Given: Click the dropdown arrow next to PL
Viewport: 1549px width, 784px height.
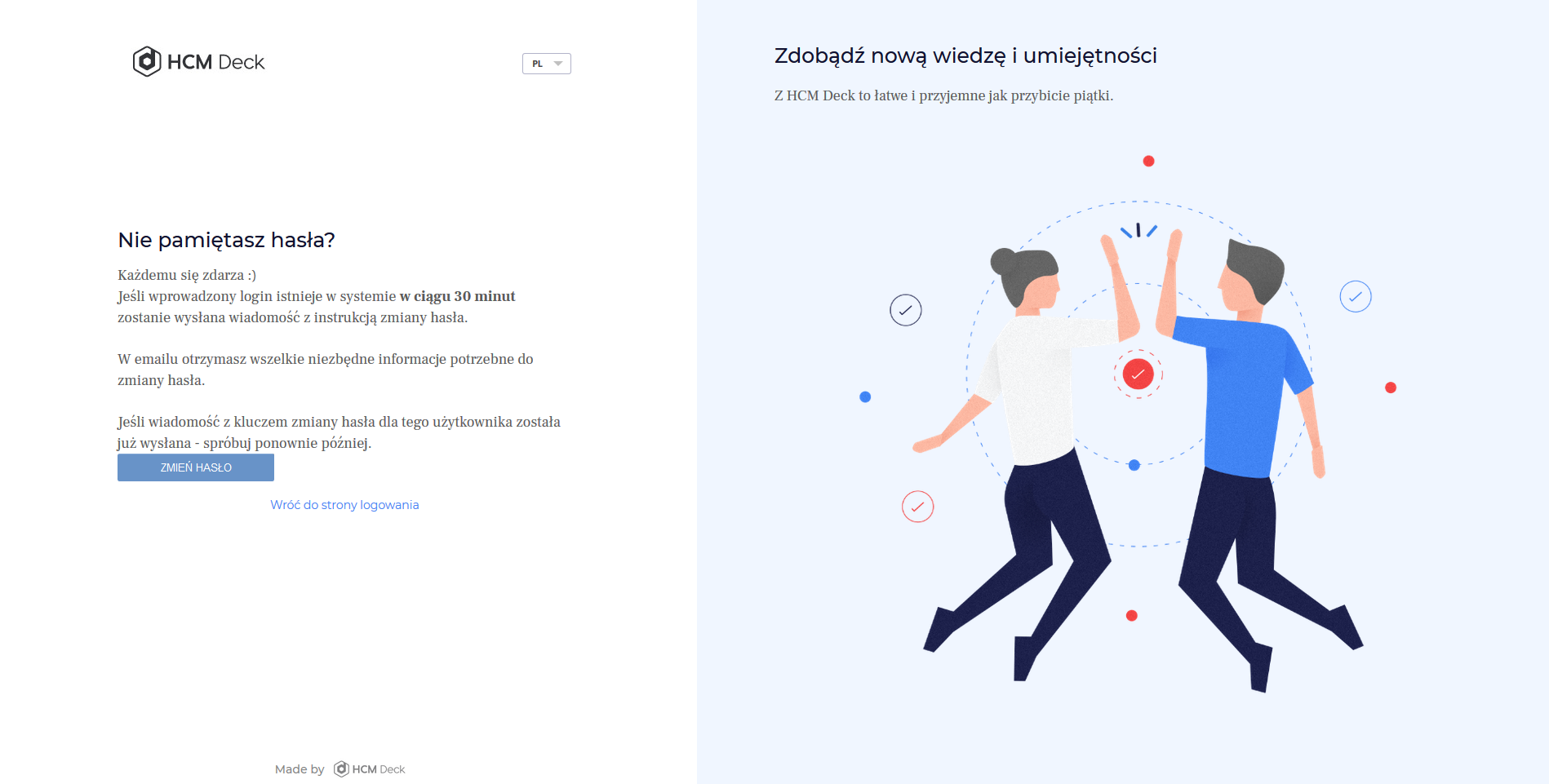Looking at the screenshot, I should (558, 64).
